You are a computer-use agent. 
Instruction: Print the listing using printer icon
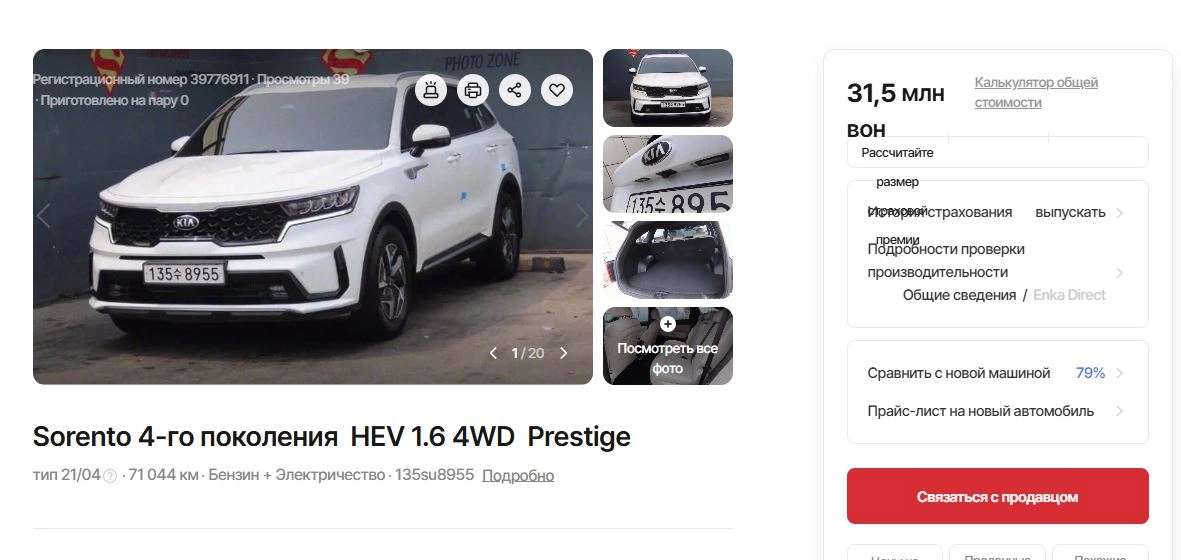[x=473, y=90]
